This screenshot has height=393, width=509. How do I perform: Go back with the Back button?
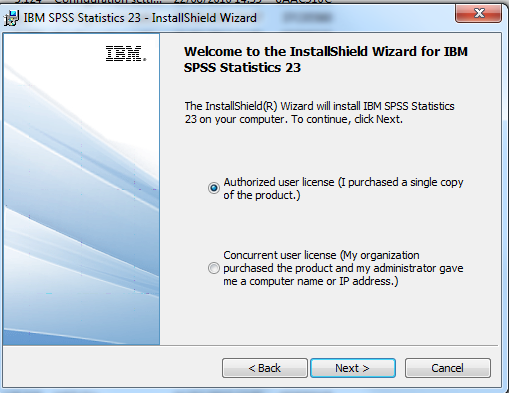click(x=265, y=368)
